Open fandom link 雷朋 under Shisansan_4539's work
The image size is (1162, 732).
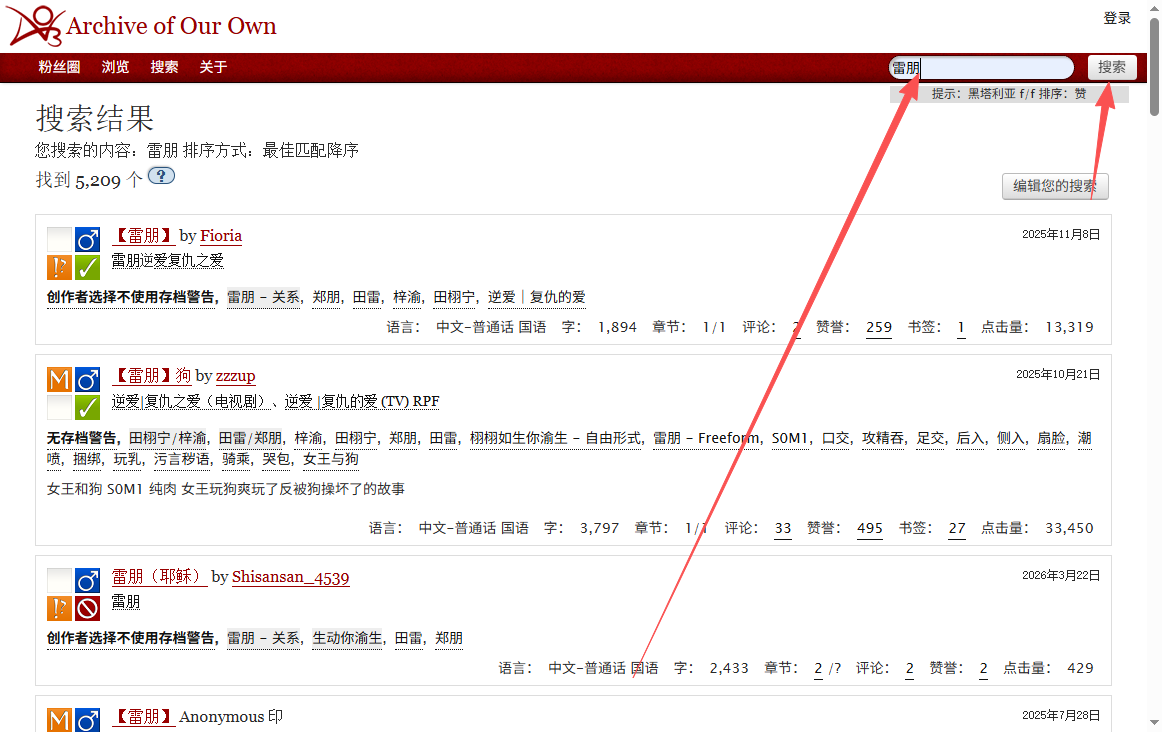[x=125, y=602]
